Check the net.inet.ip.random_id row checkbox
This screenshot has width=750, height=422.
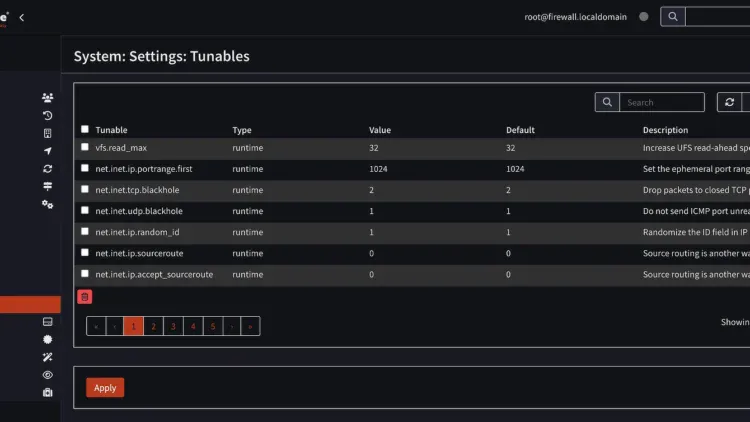85,231
